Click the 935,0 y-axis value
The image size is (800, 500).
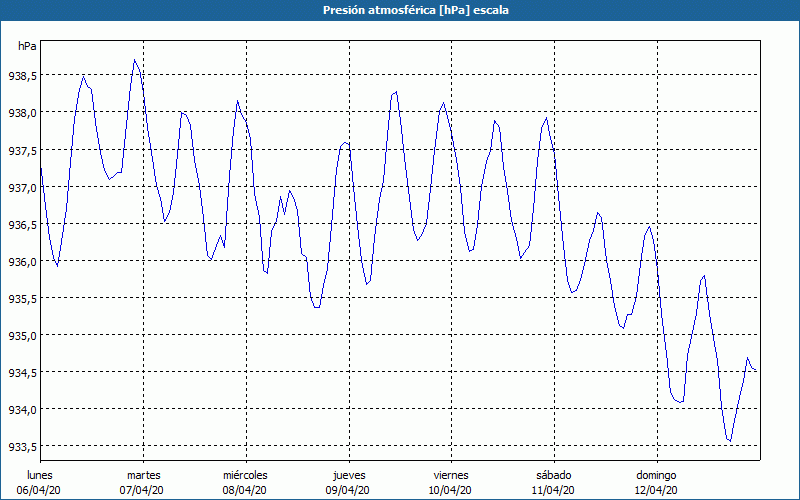pos(22,336)
